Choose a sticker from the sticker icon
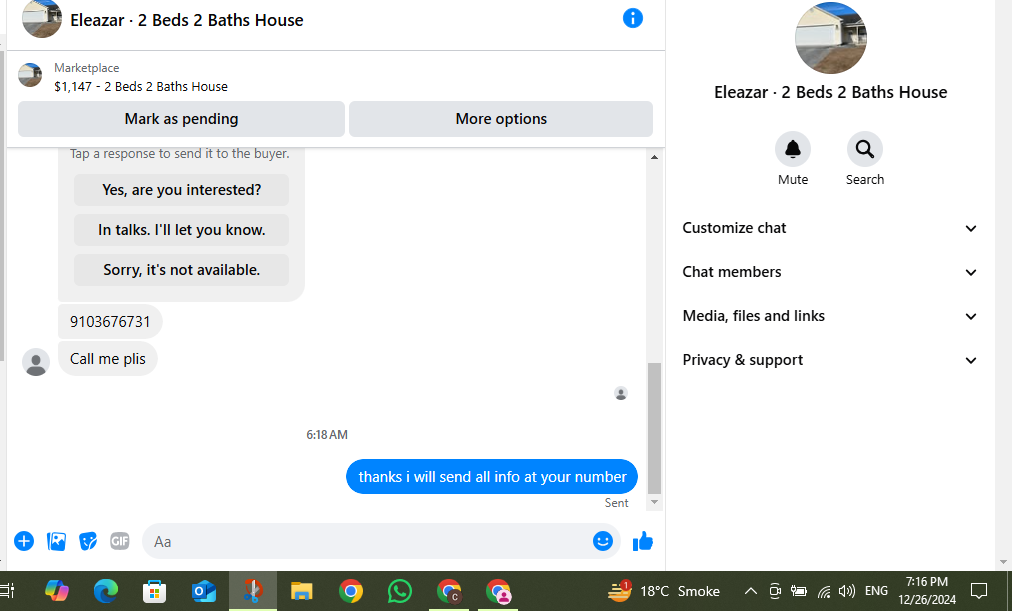Image resolution: width=1012 pixels, height=611 pixels. 88,541
